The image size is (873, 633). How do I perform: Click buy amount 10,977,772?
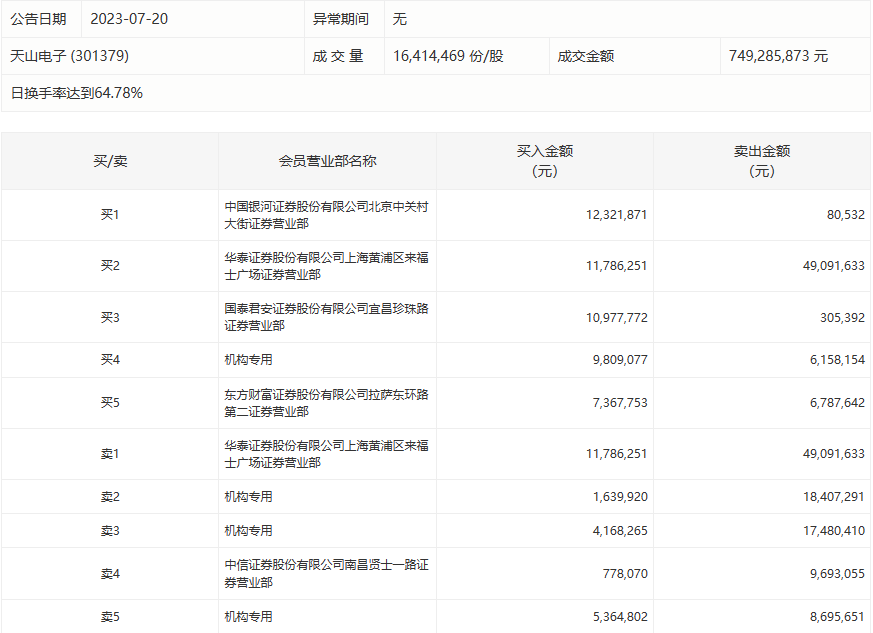[x=616, y=317]
